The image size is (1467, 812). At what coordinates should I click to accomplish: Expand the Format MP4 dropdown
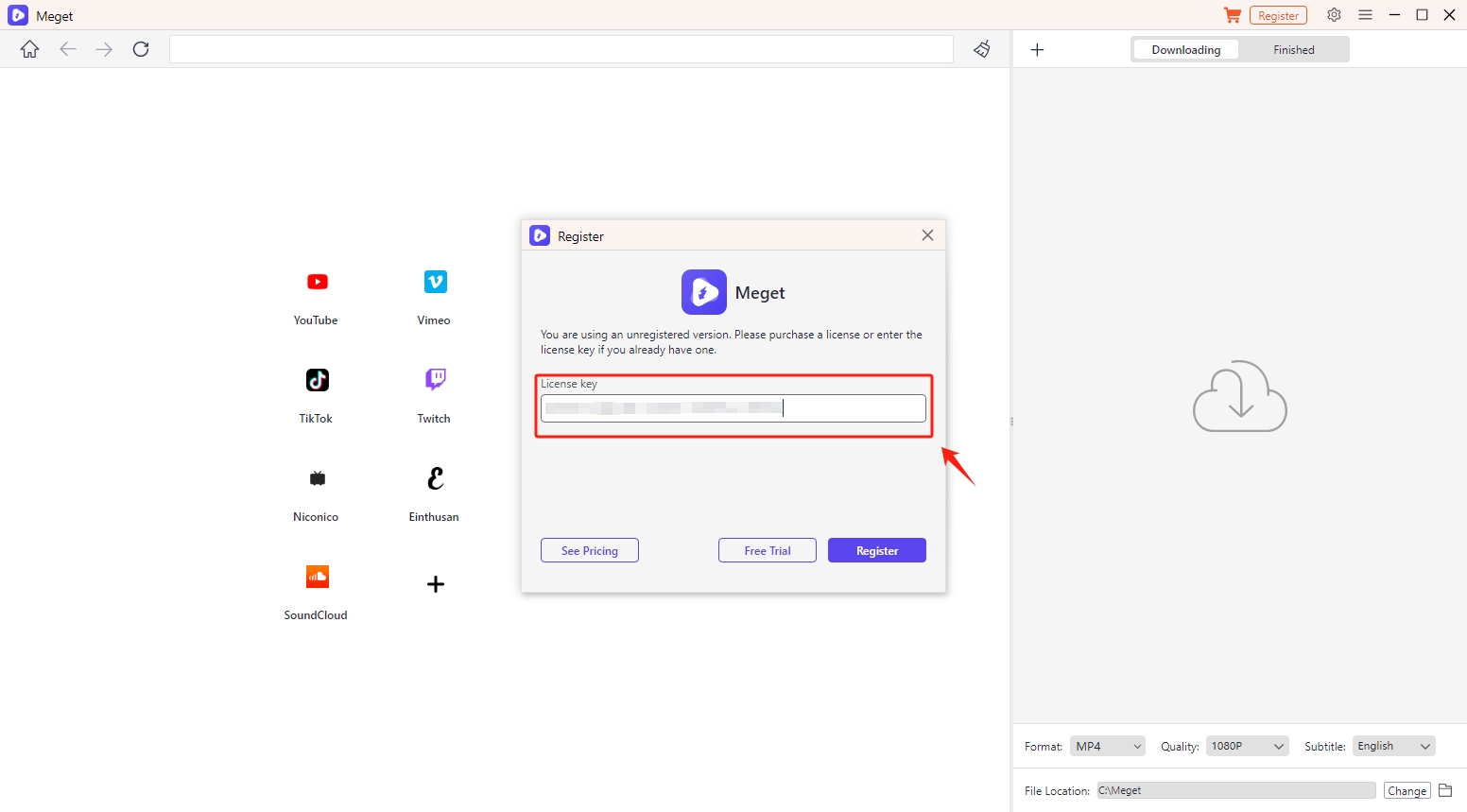[1108, 747]
